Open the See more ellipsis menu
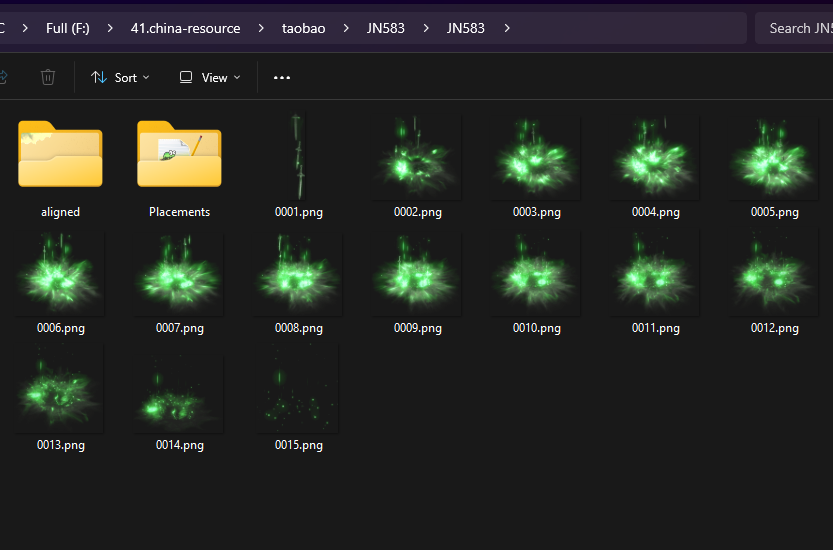The height and width of the screenshot is (550, 833). point(282,77)
